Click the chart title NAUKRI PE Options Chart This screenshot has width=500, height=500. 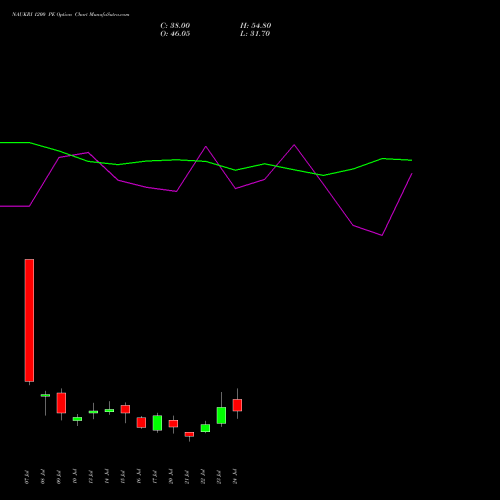(70, 15)
